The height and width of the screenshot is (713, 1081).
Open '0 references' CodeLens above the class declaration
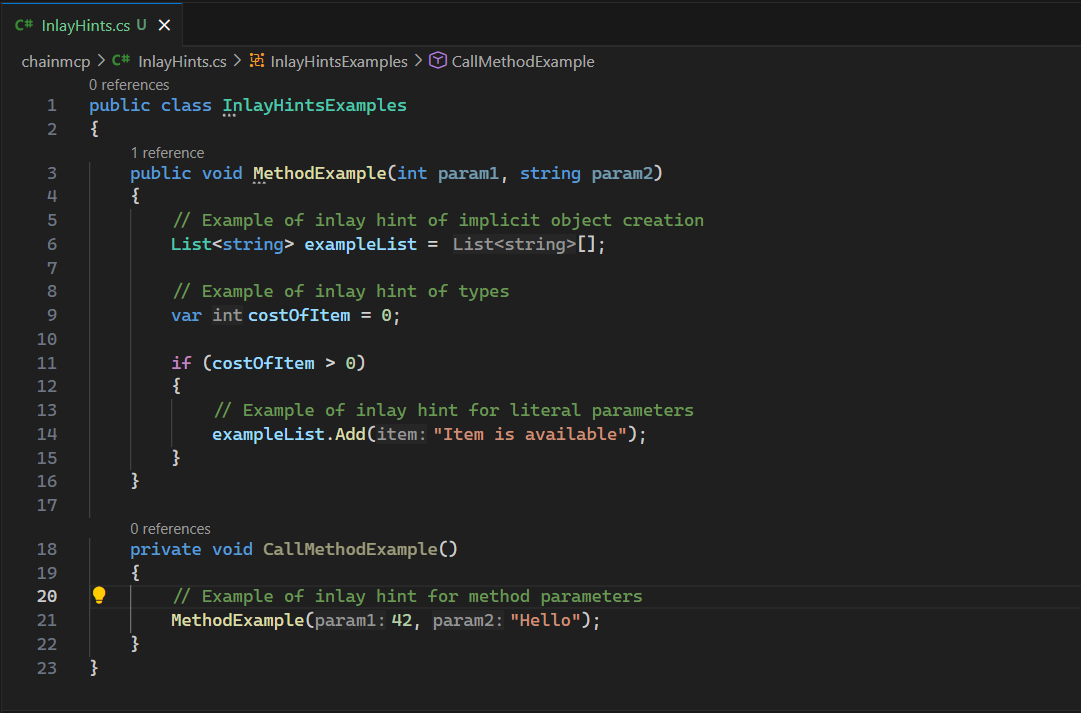(129, 85)
